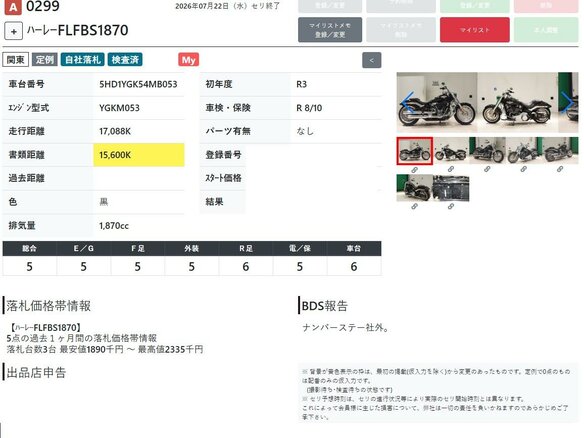This screenshot has height=438, width=584.
Task: Click the 総合 score of 5
Action: [x=29, y=267]
